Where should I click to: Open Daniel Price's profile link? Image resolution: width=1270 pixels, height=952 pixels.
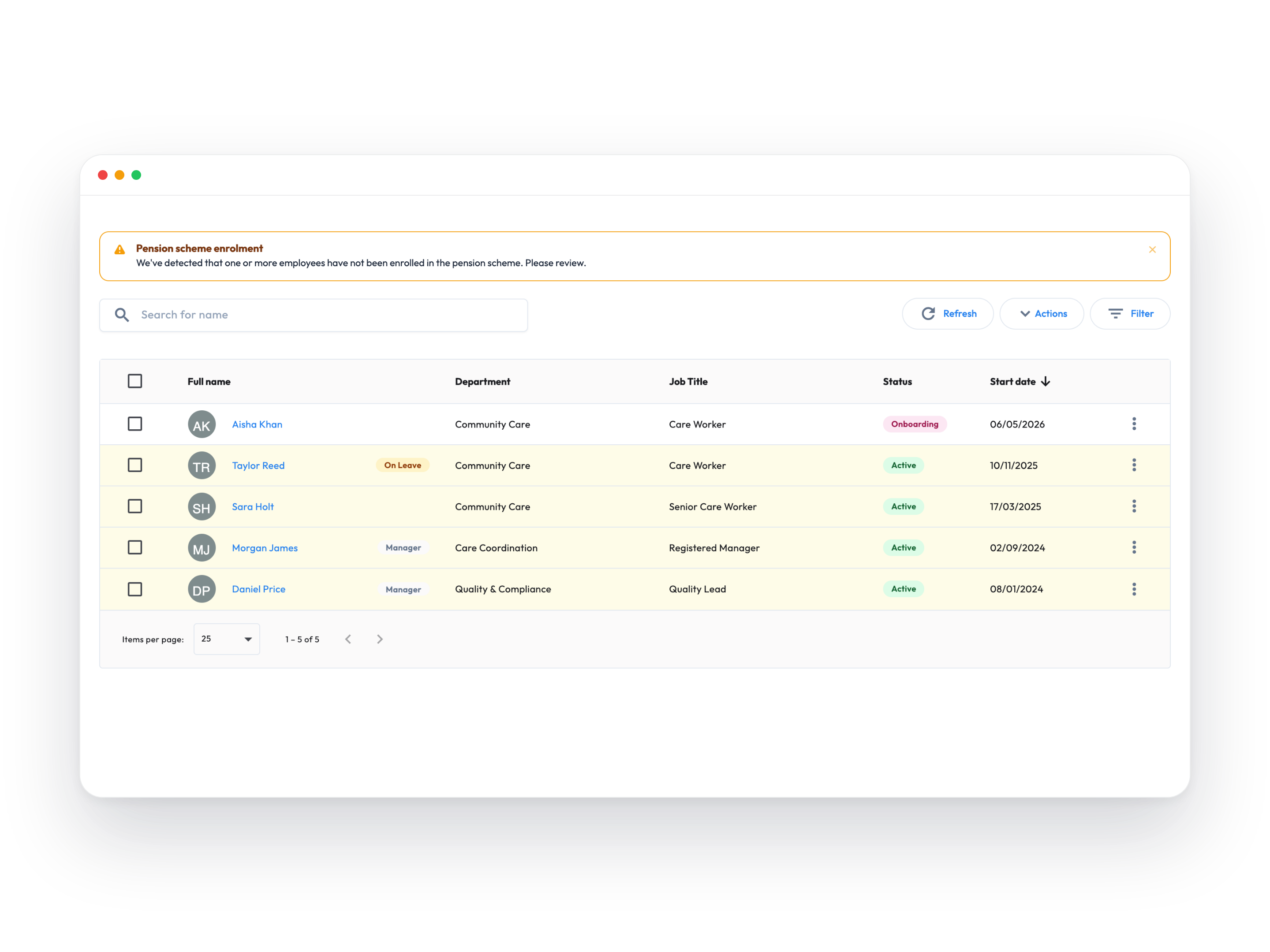coord(258,589)
